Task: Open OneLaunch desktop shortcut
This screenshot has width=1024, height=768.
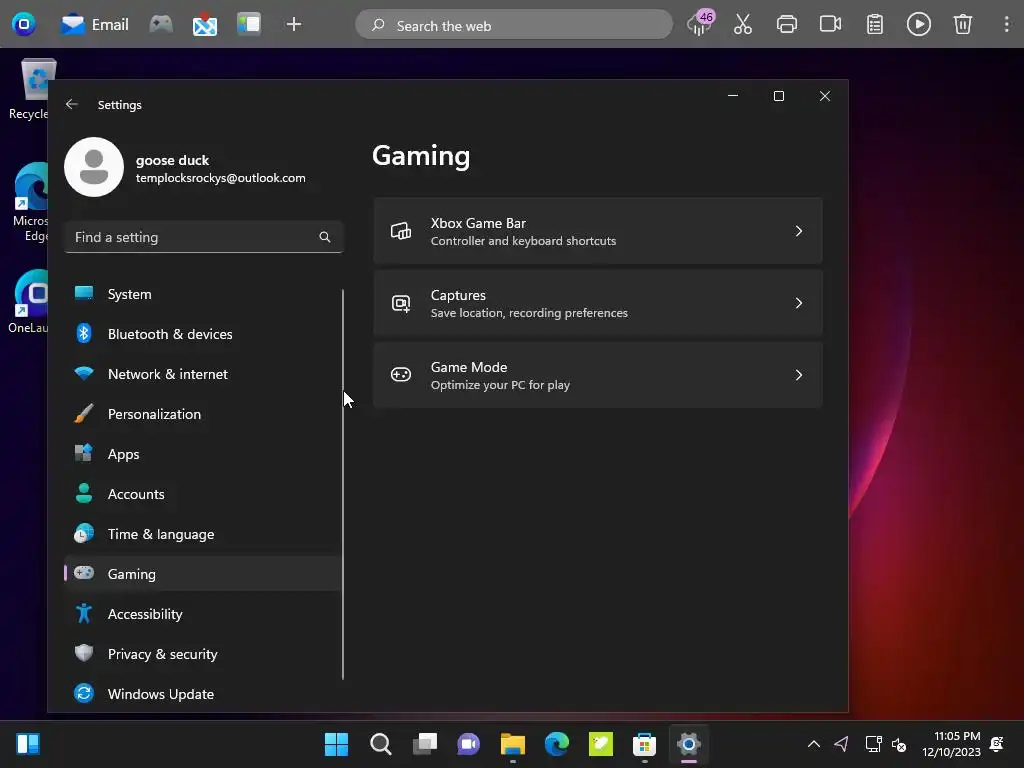Action: (x=29, y=301)
